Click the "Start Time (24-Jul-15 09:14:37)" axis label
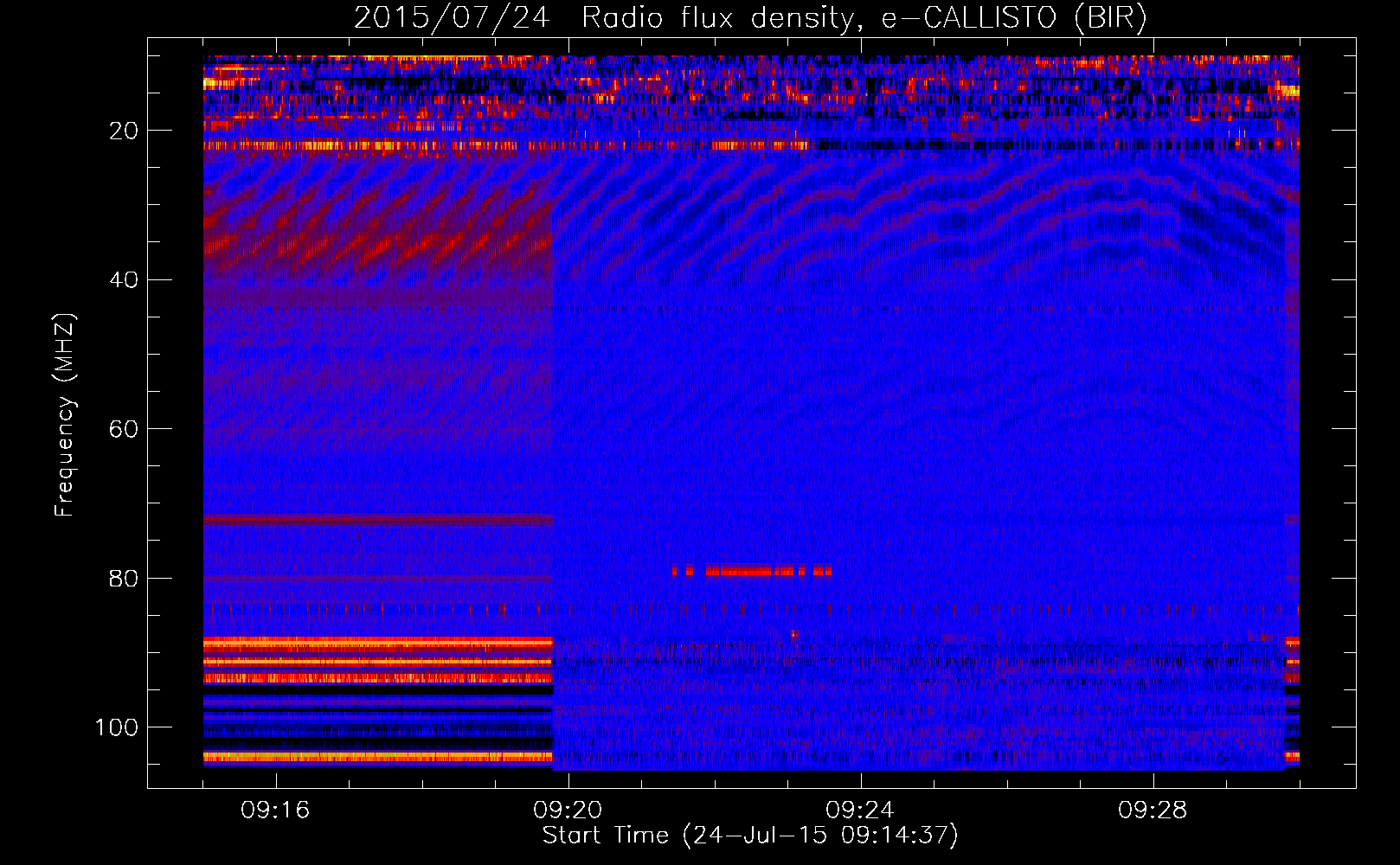The image size is (1400, 865). point(750,836)
